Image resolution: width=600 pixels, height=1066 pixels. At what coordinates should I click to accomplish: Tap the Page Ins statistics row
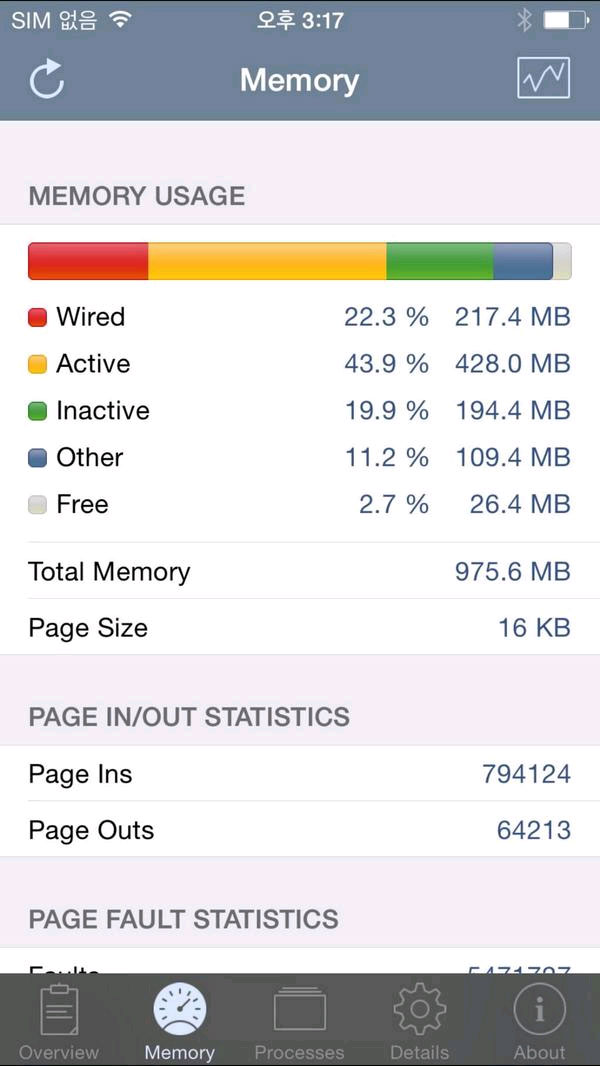(300, 774)
